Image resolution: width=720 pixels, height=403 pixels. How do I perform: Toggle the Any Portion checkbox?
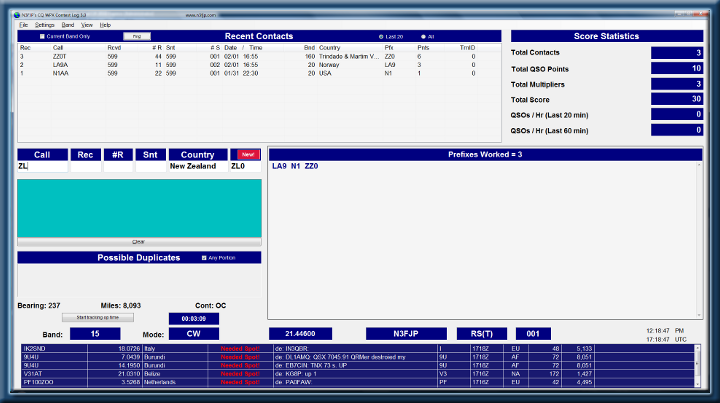(x=205, y=257)
